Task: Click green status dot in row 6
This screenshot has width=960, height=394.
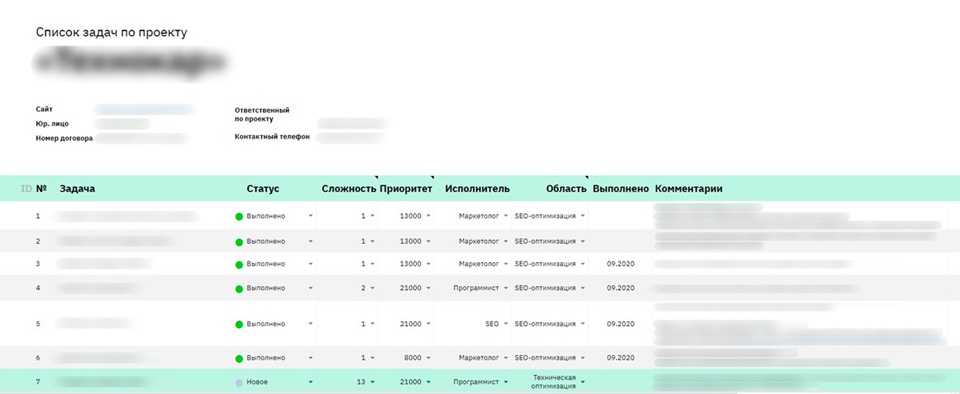Action: point(239,359)
